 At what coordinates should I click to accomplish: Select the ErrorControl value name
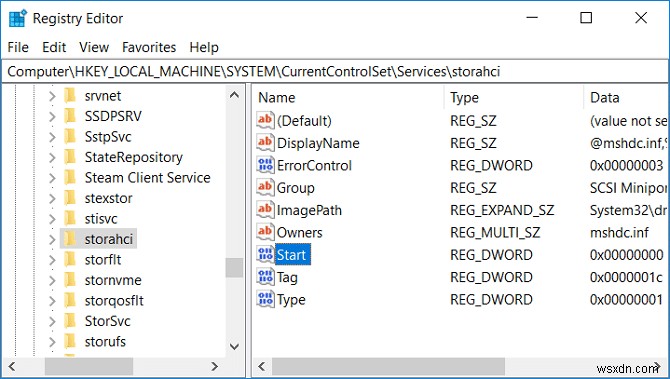point(314,165)
